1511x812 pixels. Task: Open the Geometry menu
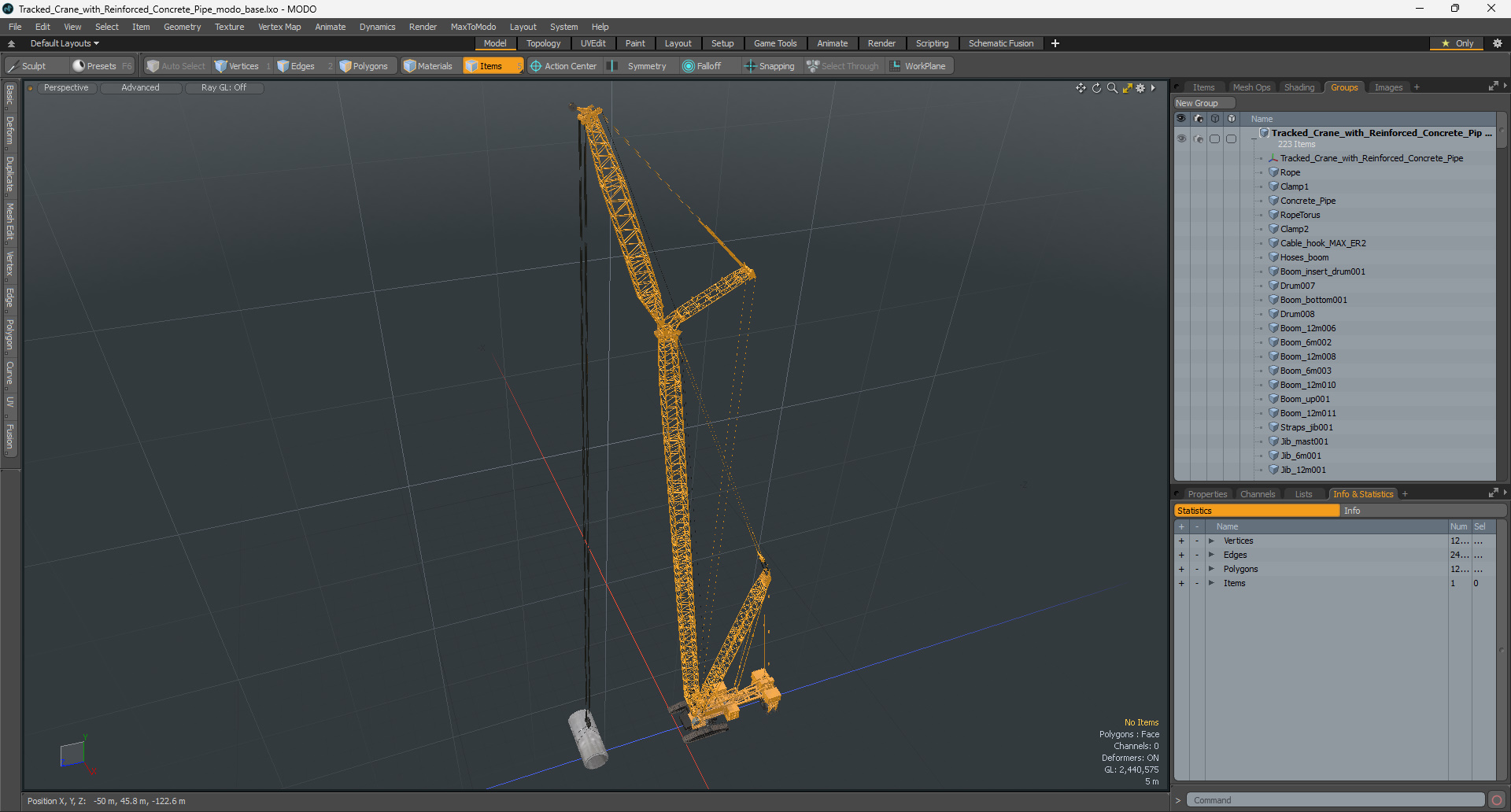coord(182,27)
